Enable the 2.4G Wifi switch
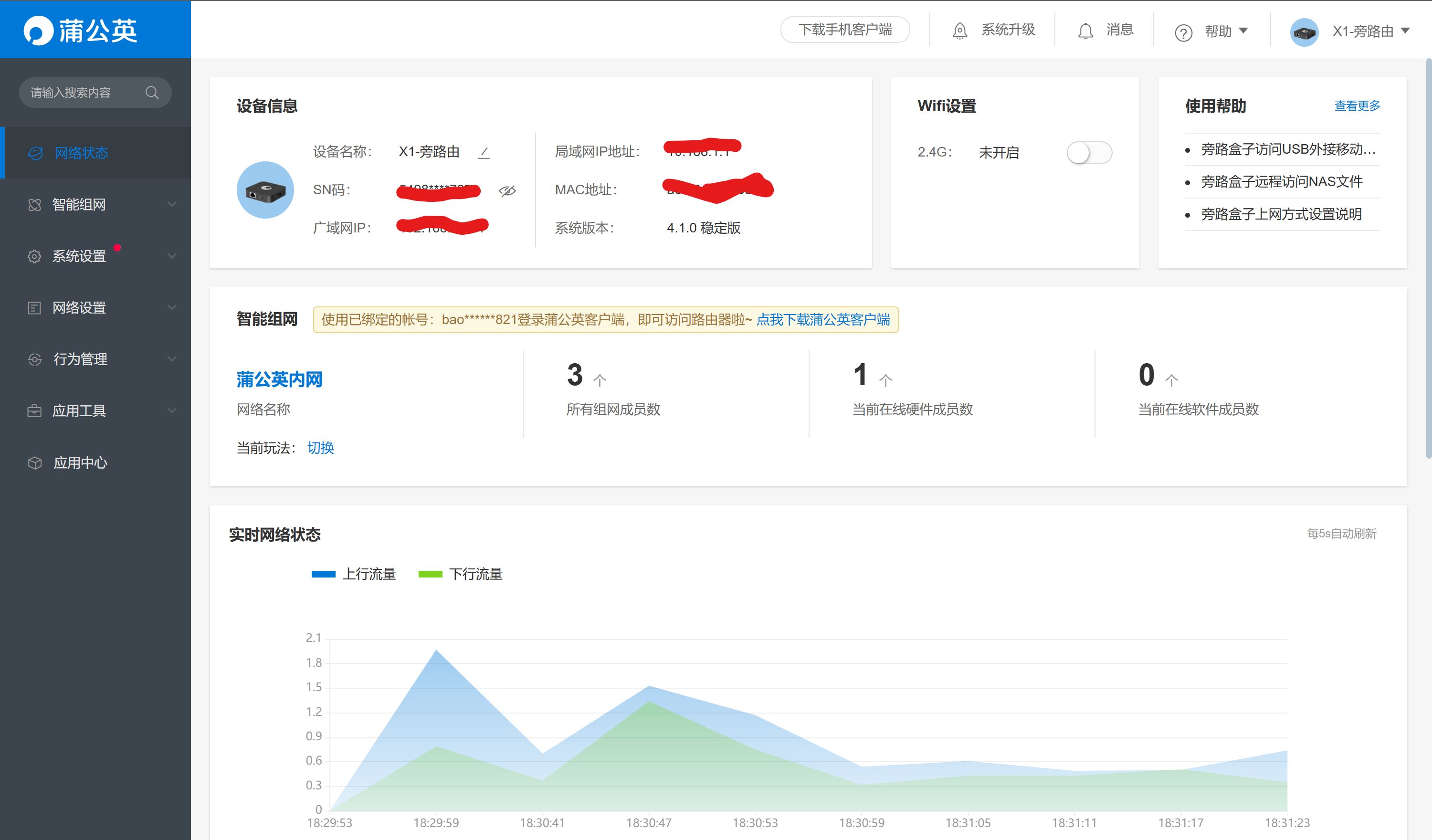The width and height of the screenshot is (1432, 840). click(x=1089, y=152)
